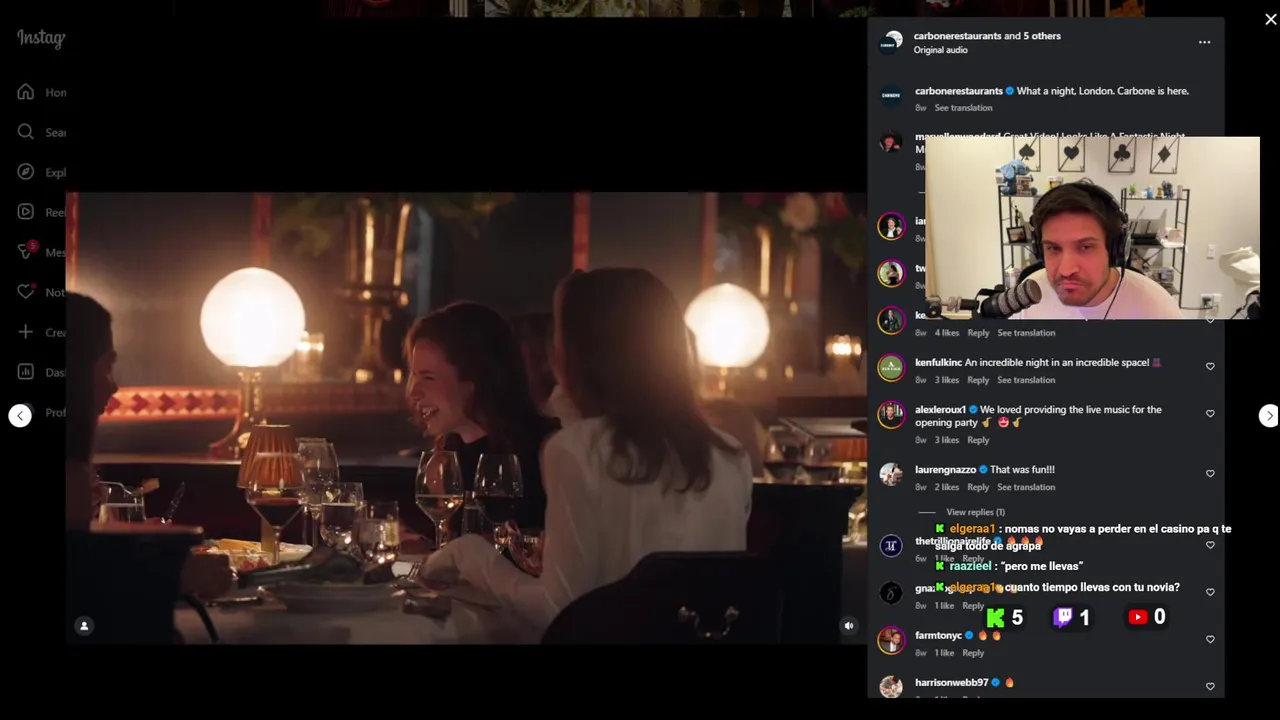View '3 likes' on alexleroux1's comment

[x=947, y=440]
